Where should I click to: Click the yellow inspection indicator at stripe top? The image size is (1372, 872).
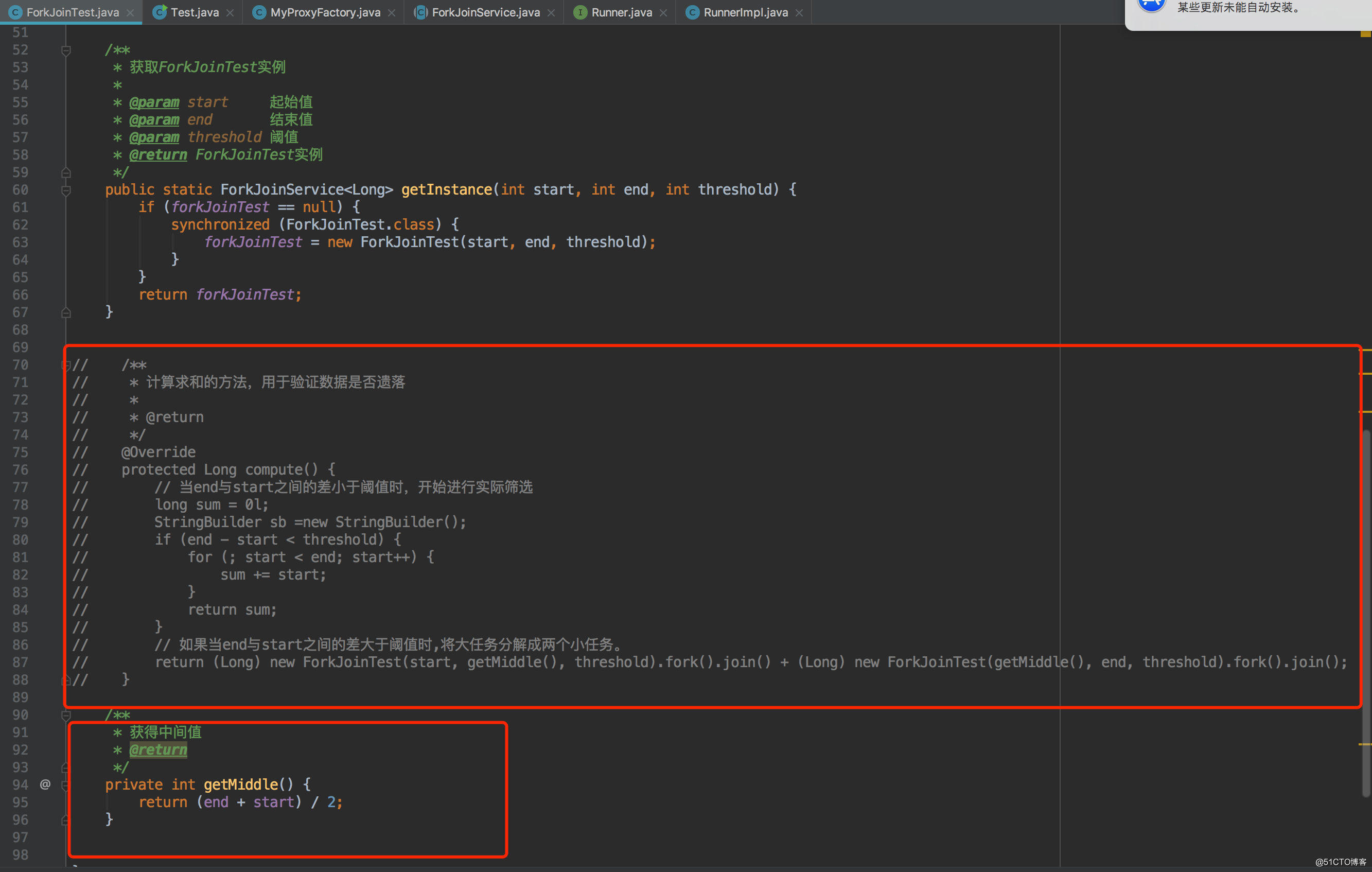[x=1365, y=34]
